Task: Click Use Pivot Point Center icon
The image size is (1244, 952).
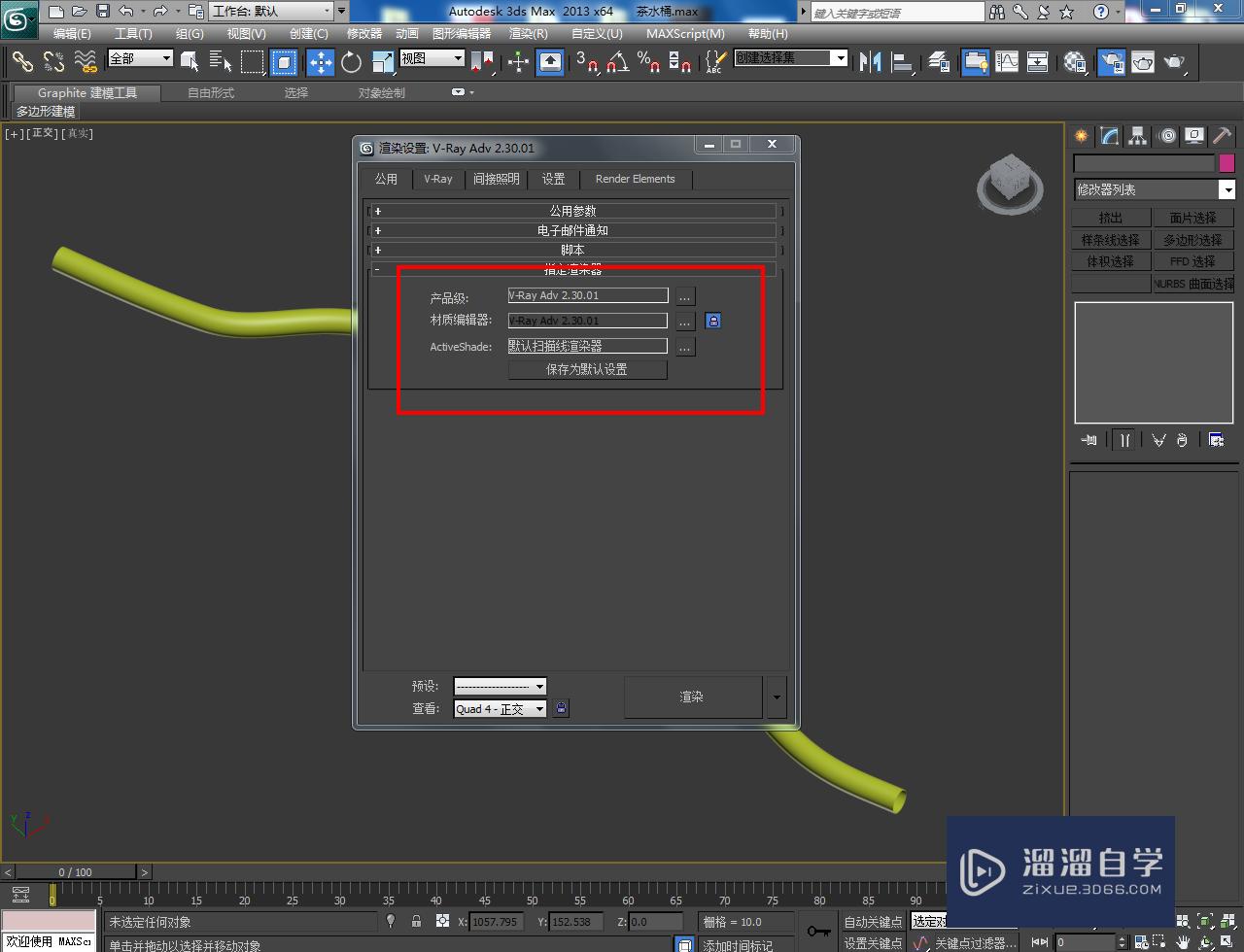Action: [482, 62]
